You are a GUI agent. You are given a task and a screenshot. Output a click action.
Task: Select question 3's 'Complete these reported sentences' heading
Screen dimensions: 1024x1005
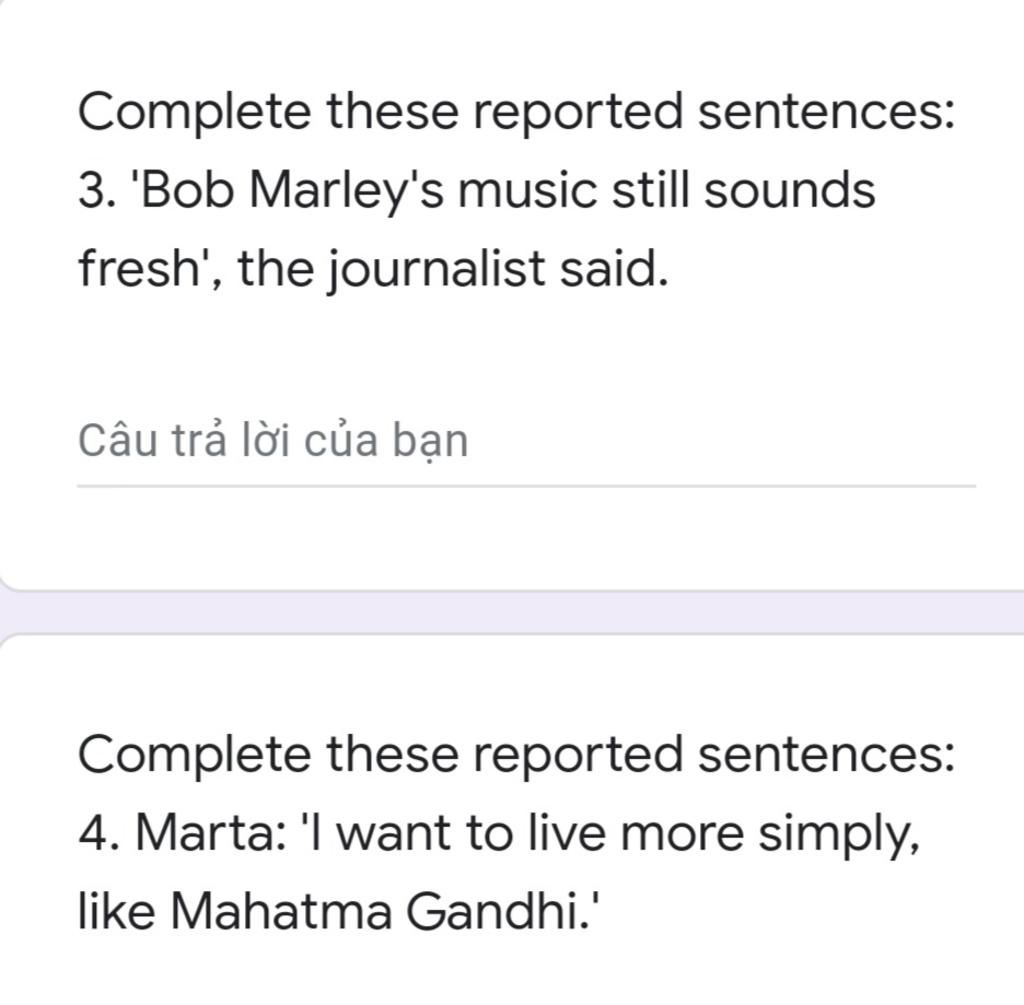[516, 112]
